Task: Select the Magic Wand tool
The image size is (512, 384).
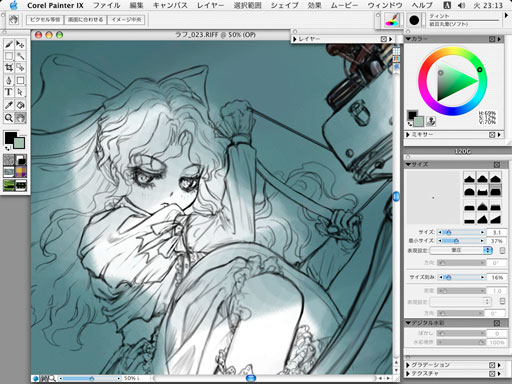Action: pyautogui.click(x=20, y=56)
